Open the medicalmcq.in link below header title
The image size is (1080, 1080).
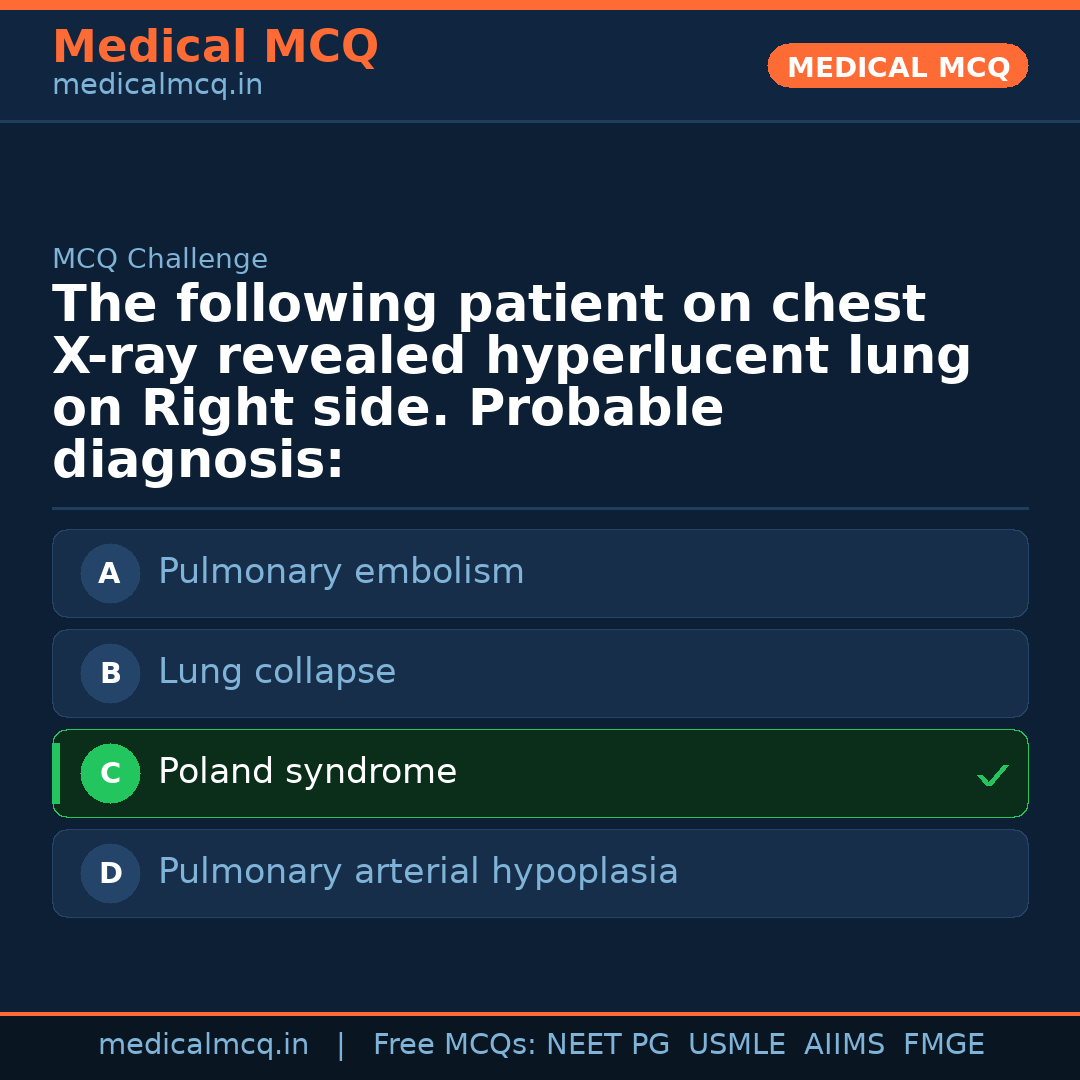click(x=157, y=86)
